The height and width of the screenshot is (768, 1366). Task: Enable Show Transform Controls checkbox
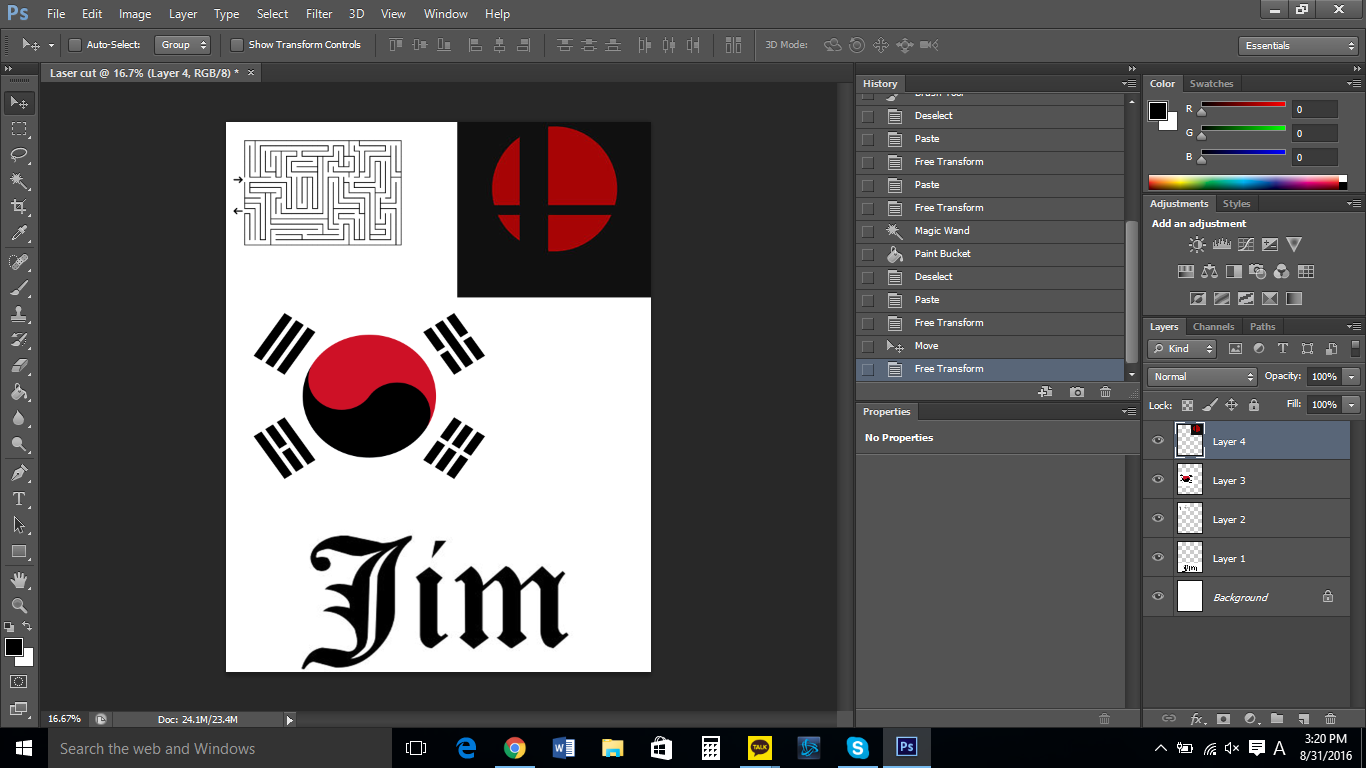237,45
